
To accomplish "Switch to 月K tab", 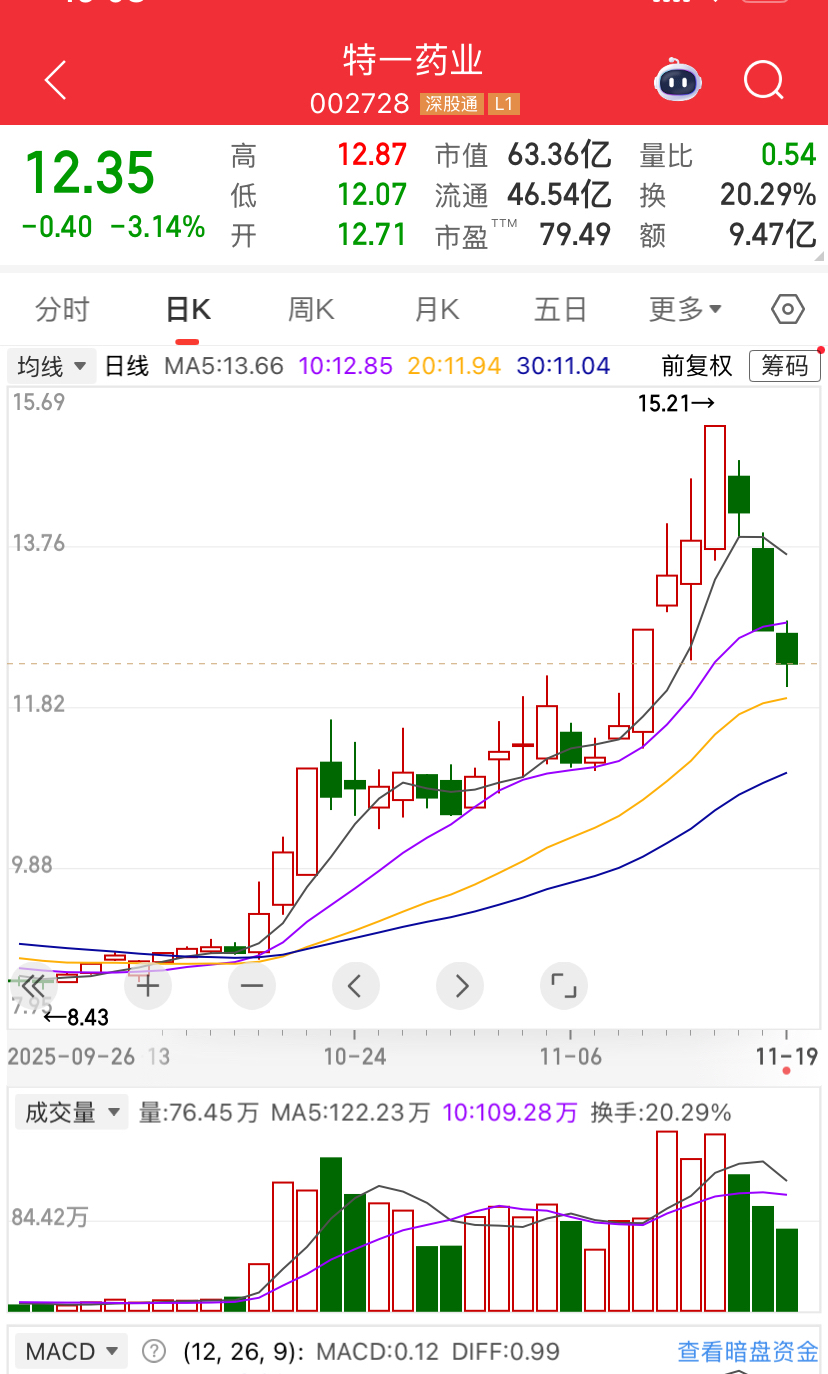I will 436,310.
